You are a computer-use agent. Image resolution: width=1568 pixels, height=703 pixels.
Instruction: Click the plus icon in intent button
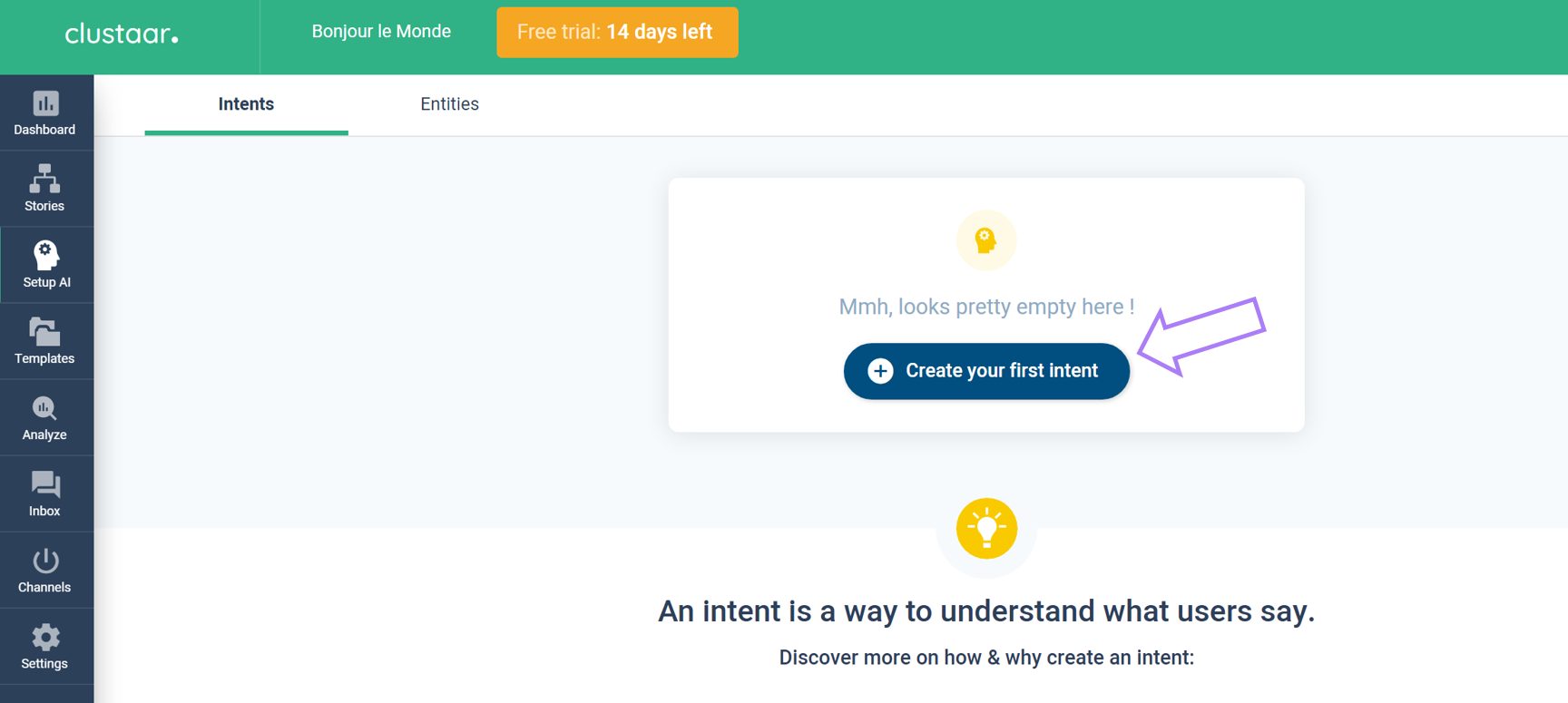880,371
